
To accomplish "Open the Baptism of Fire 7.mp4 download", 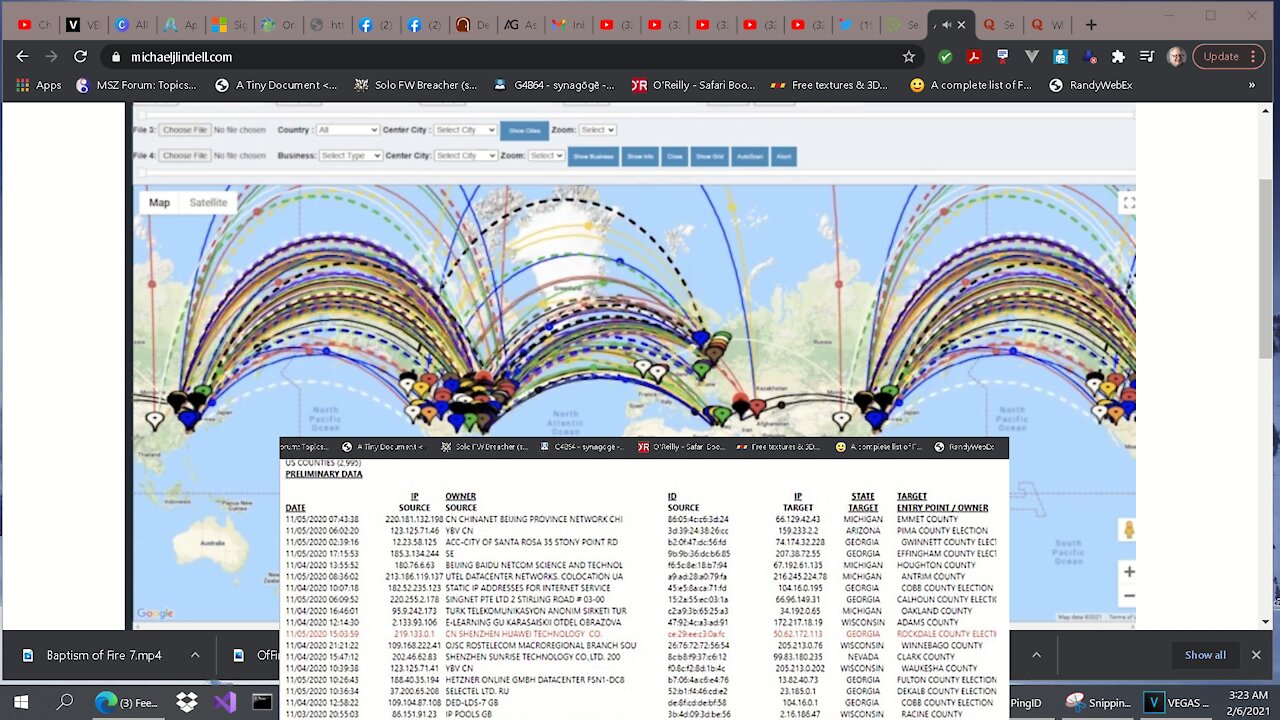I will pos(103,655).
